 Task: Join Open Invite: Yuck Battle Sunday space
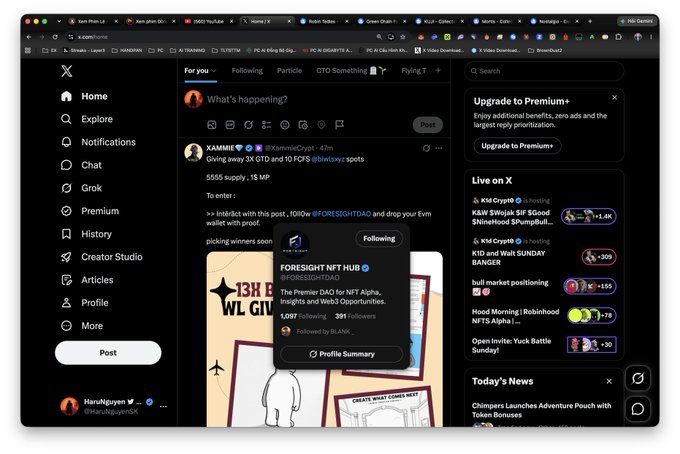click(x=544, y=345)
